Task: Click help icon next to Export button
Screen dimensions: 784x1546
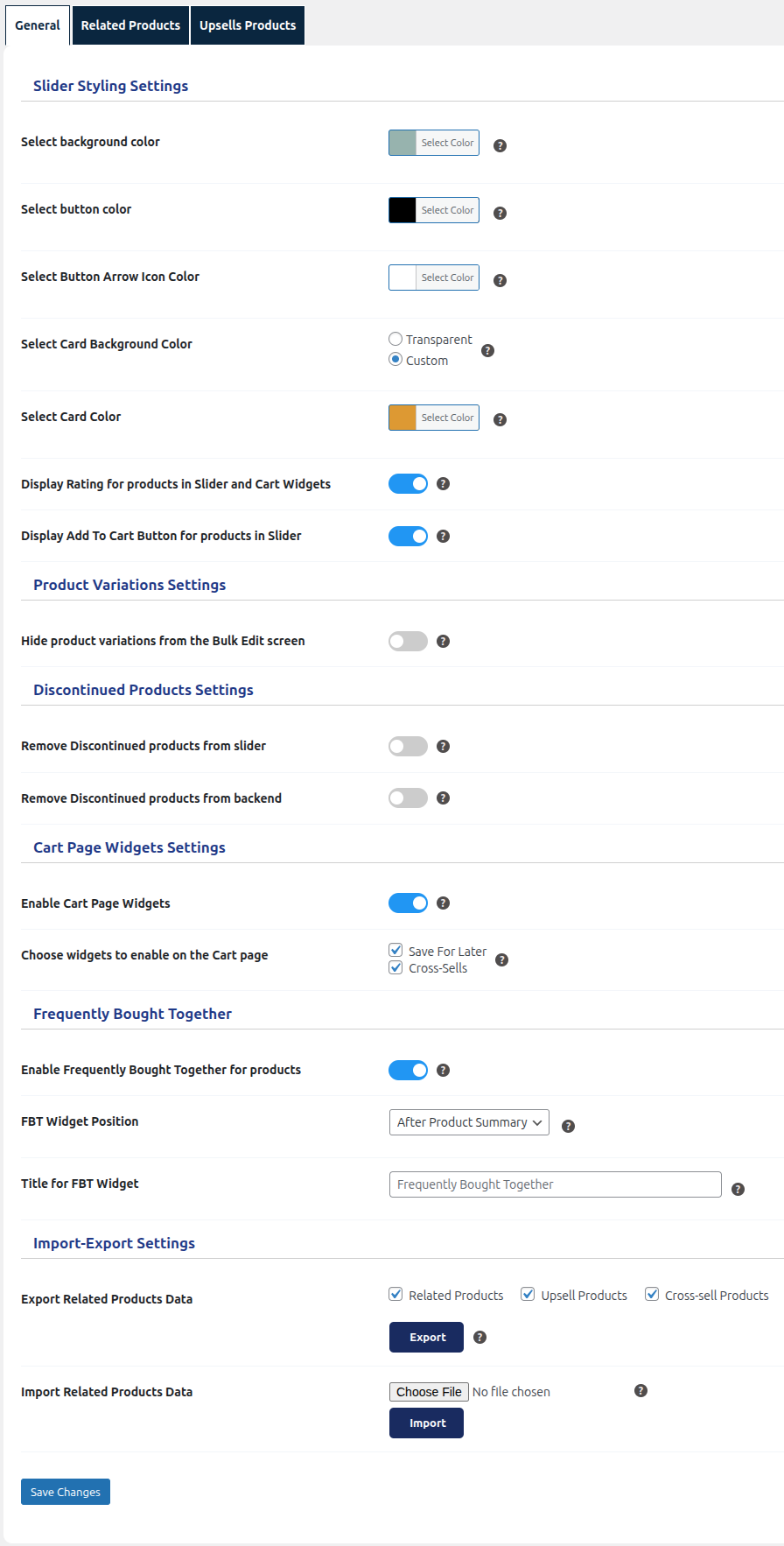Action: (x=479, y=1337)
